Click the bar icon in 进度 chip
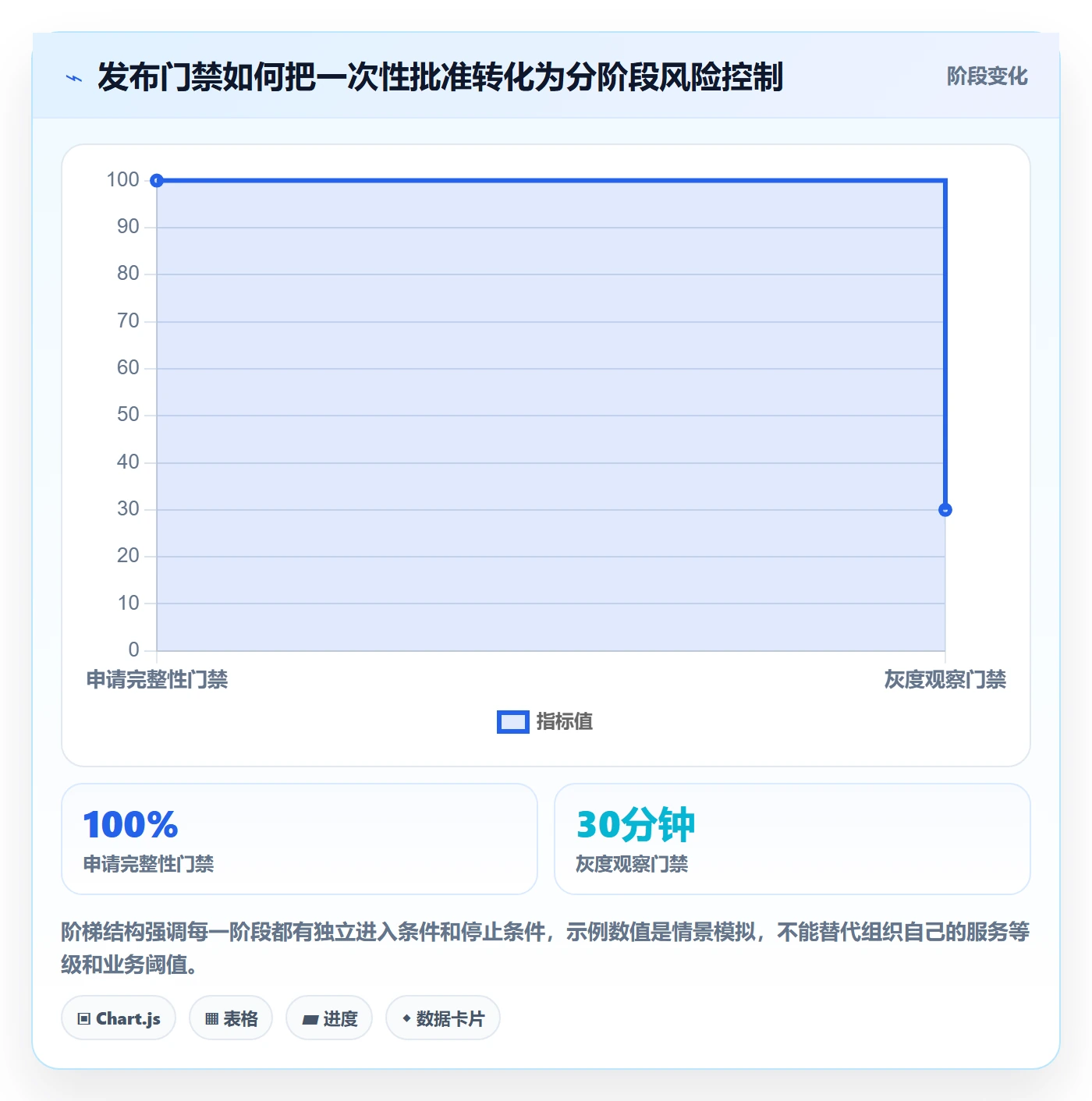This screenshot has width=1092, height=1101. tap(310, 1019)
